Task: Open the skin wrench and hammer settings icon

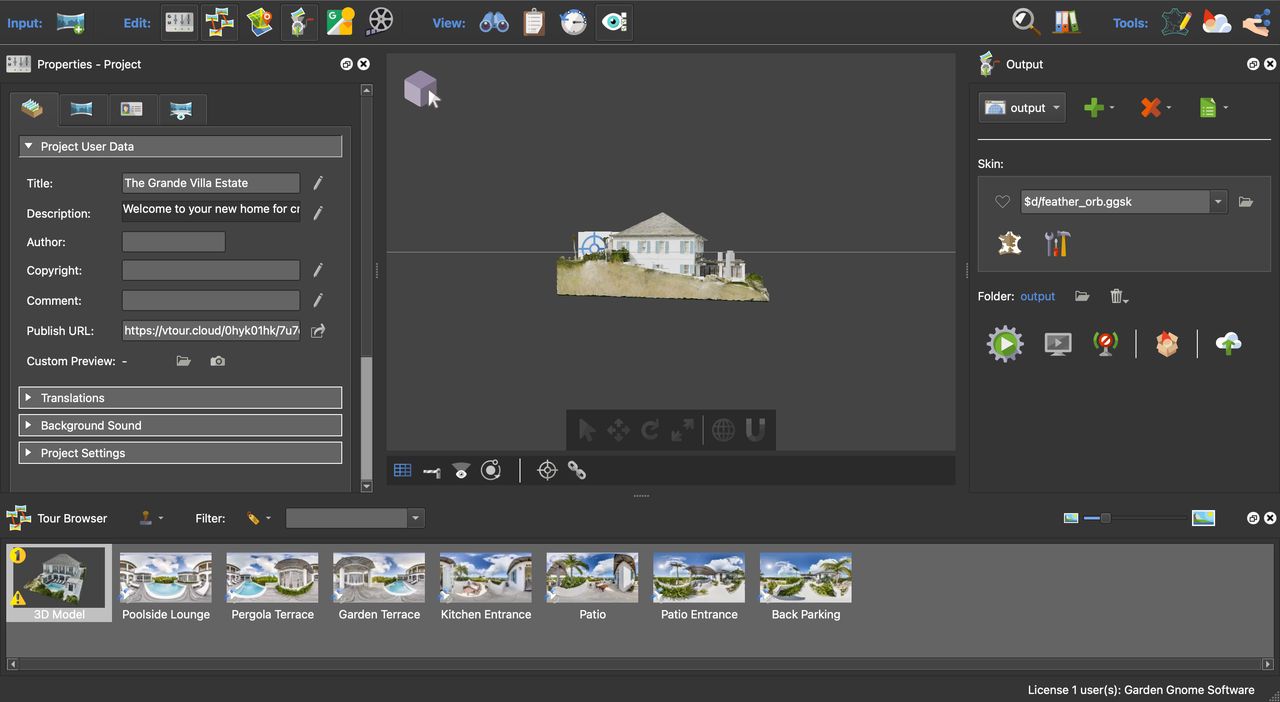Action: (x=1057, y=243)
